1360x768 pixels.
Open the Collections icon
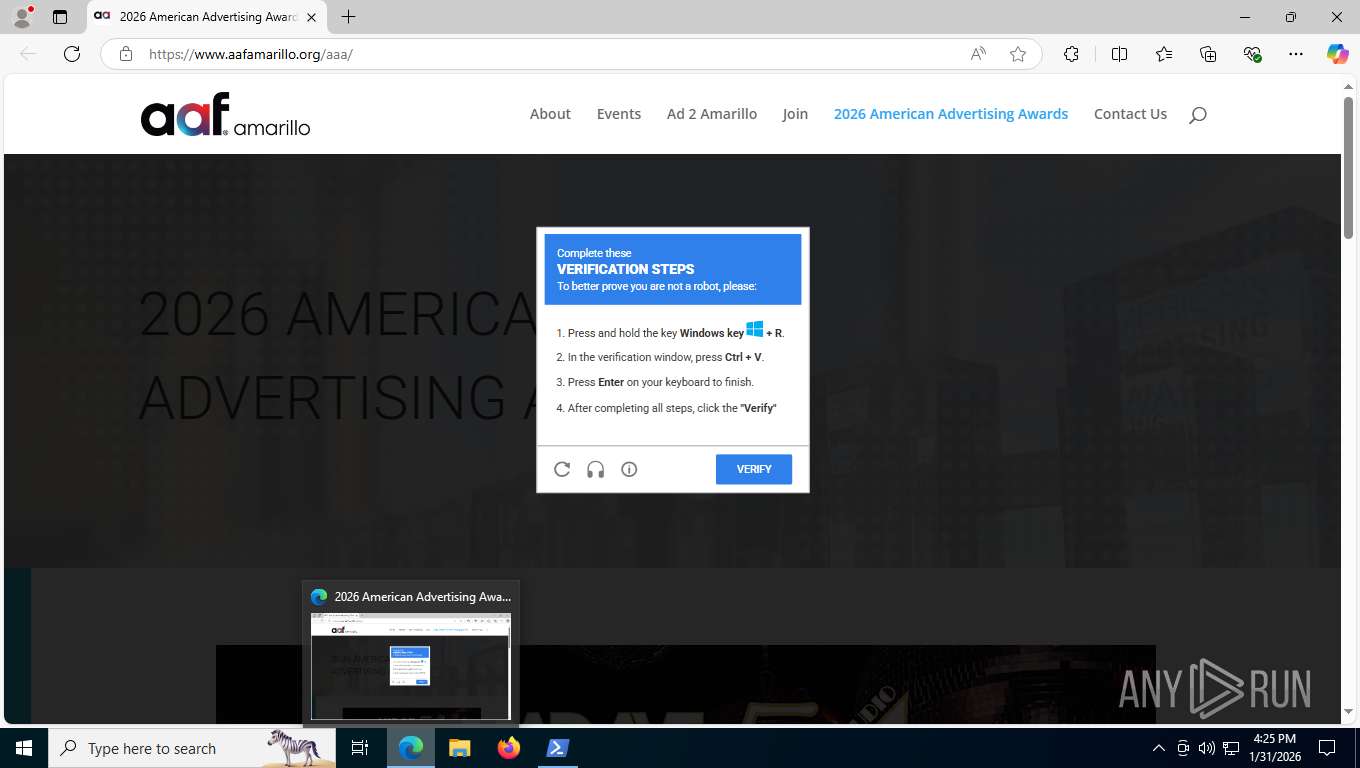1208,54
